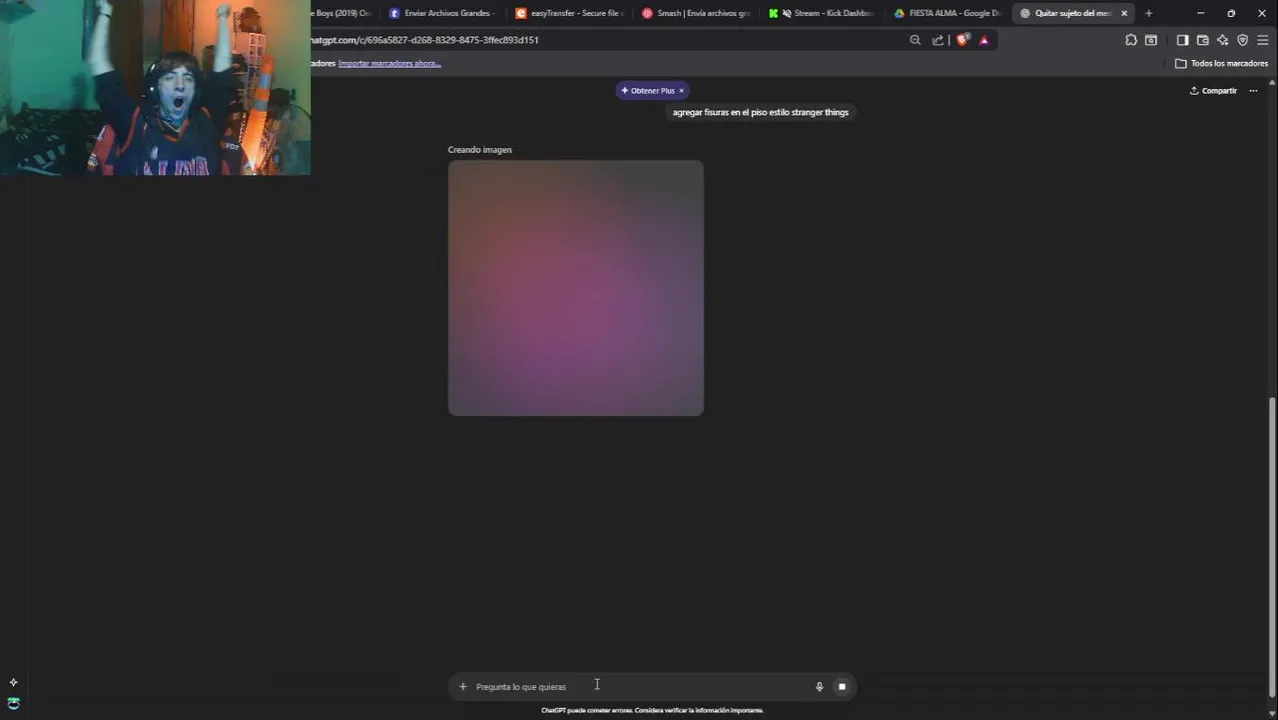Toggle the browser sidebar panel icon
This screenshot has width=1278, height=720.
coord(1182,40)
